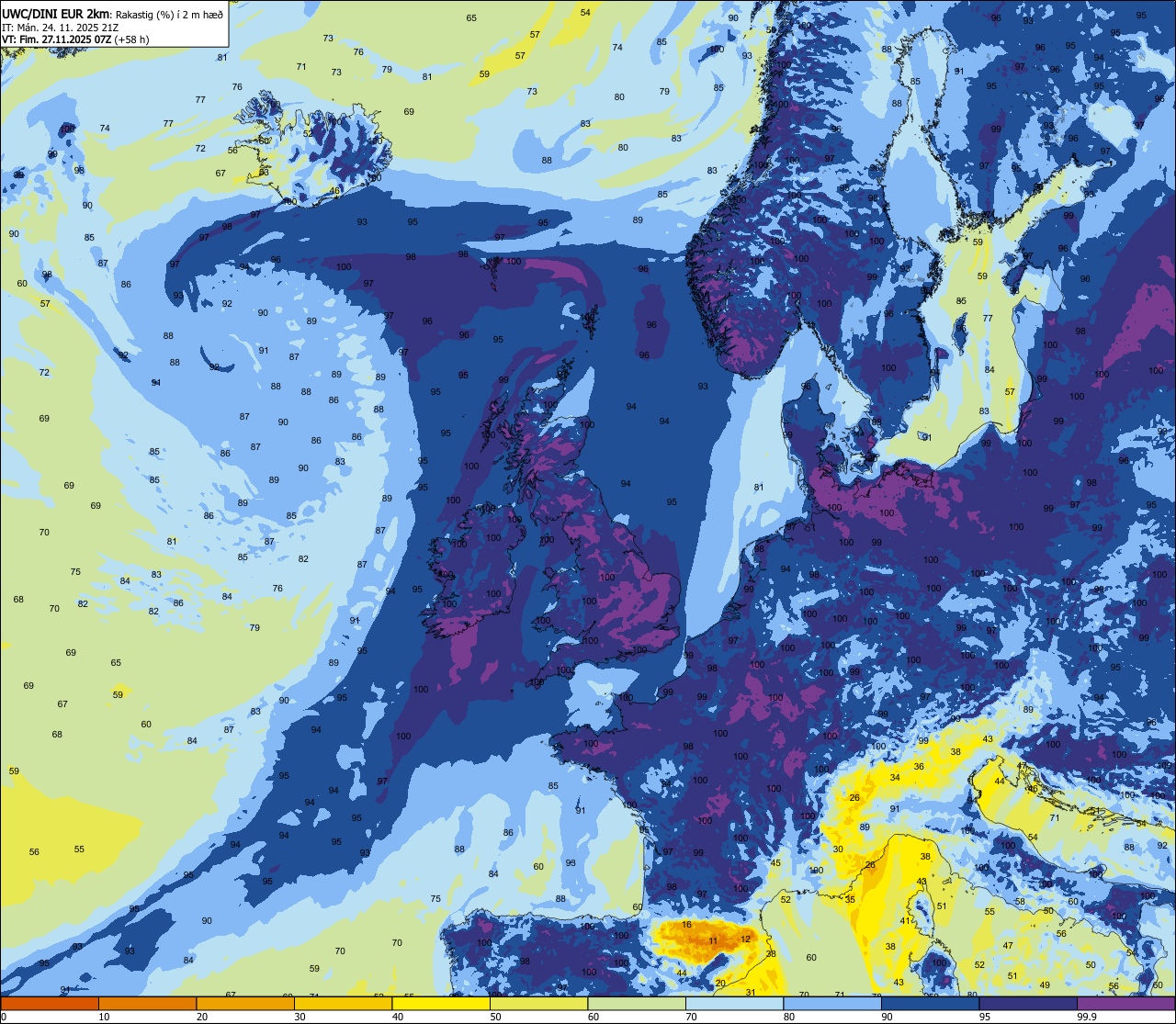Click the 80–90 medium blue legend swatch
Screen dimensions: 1176x1024
point(832,1003)
